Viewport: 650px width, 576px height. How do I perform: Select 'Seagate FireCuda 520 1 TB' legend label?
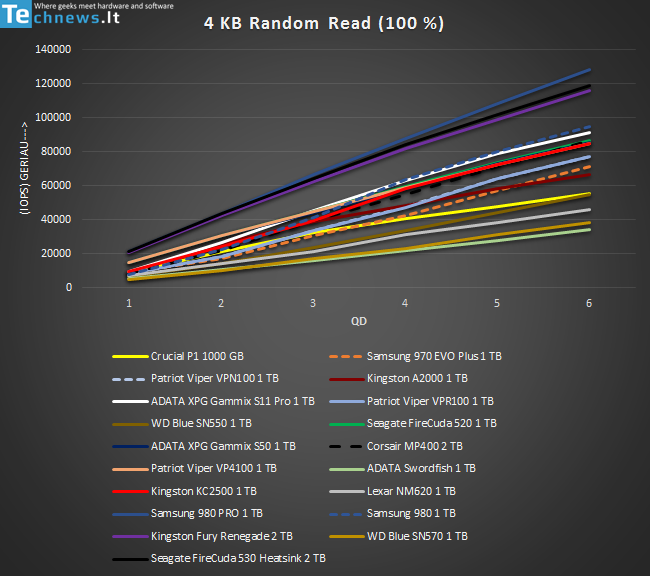(432, 423)
